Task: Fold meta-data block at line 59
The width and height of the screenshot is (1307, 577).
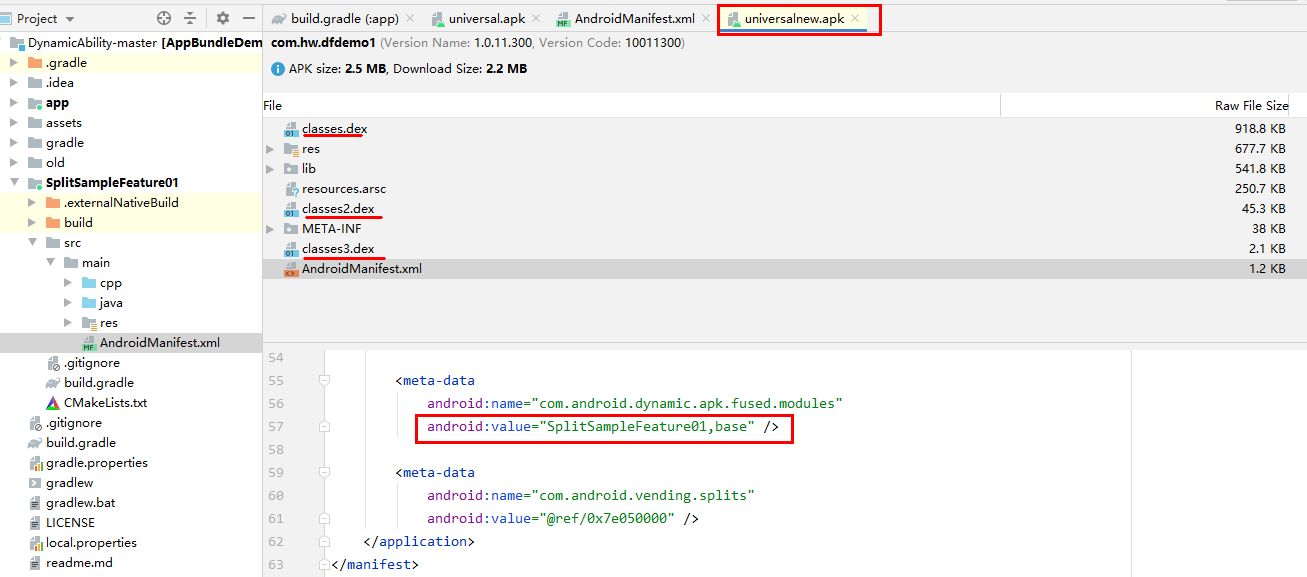Action: [324, 473]
